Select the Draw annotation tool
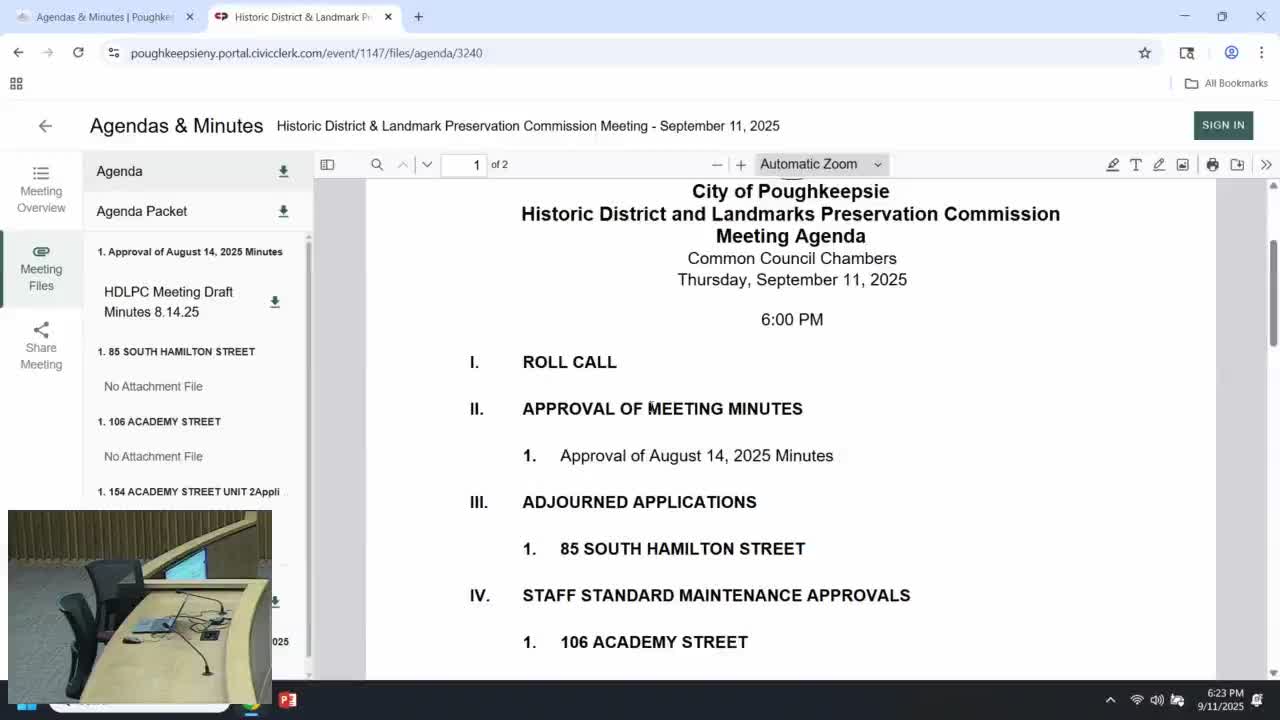Viewport: 1280px width, 720px height. 1159,164
